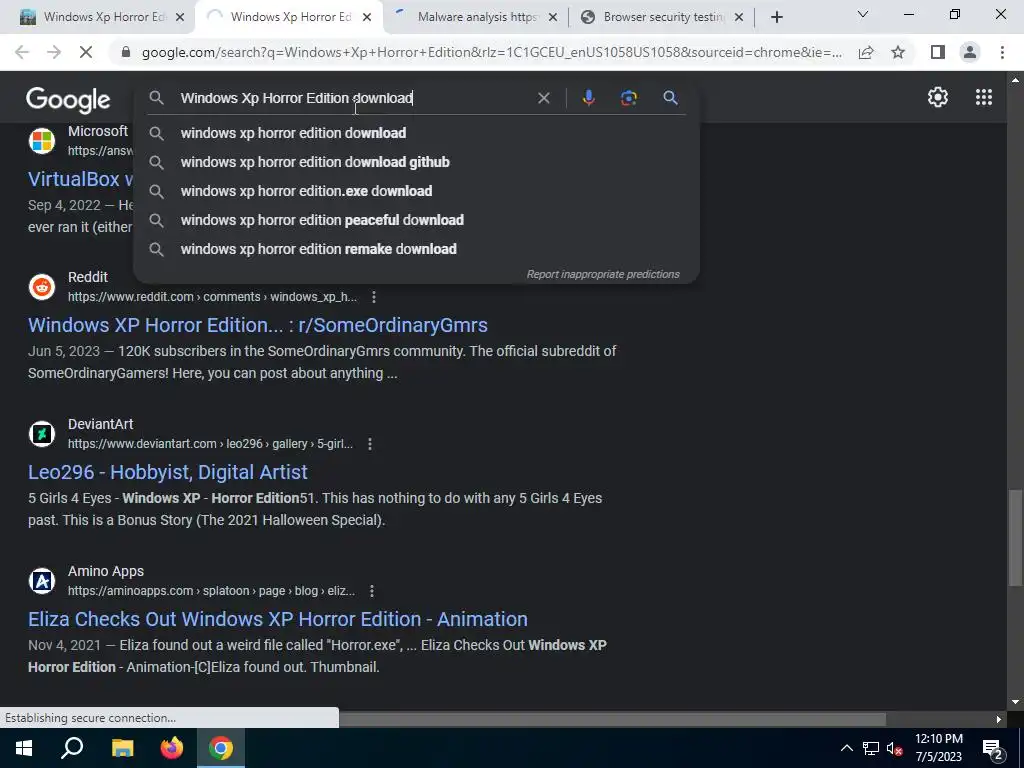Open more options for Amino Apps result
Viewport: 1024px width, 768px height.
point(372,591)
